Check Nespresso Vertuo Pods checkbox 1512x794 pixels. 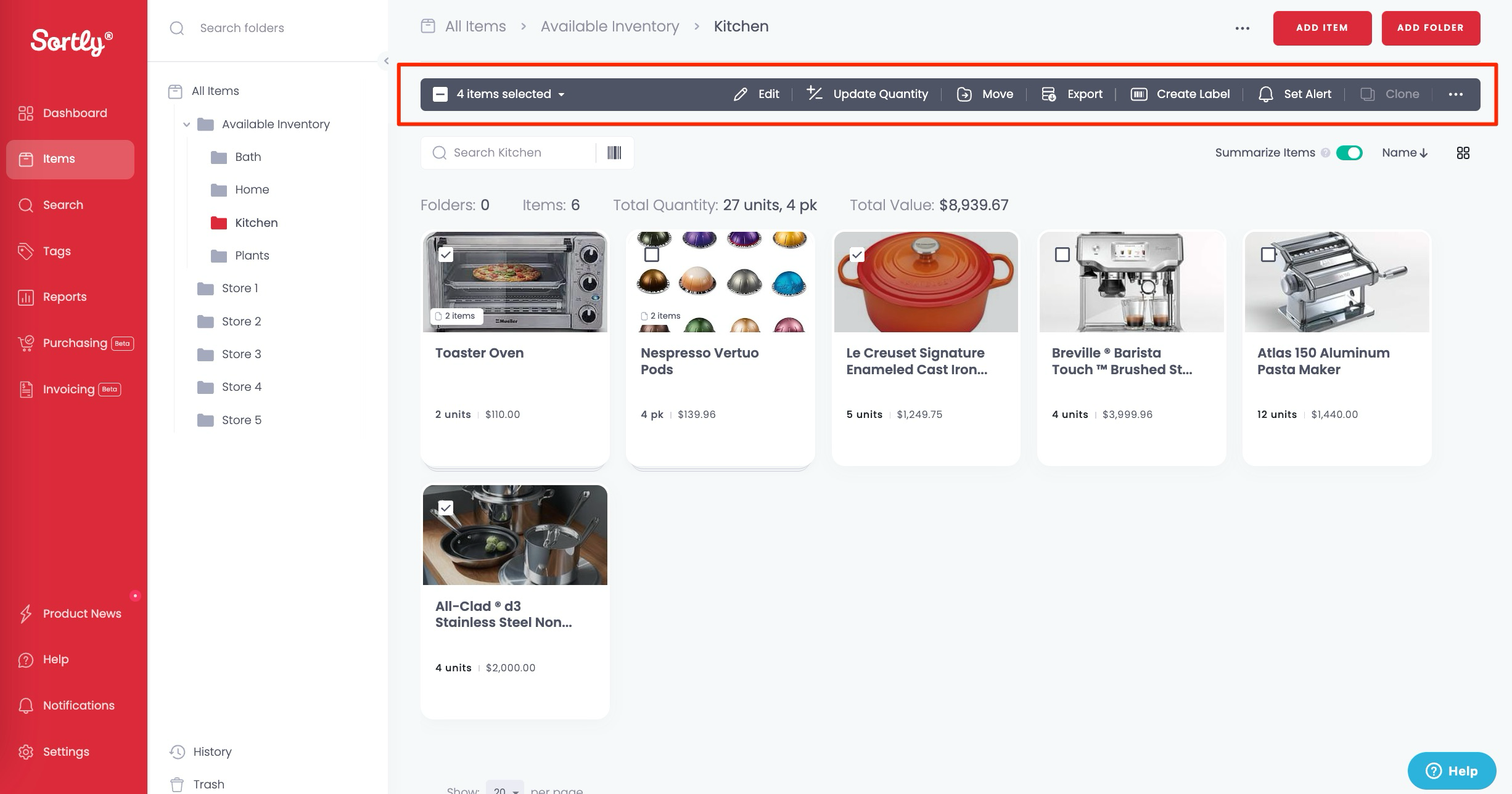click(x=652, y=255)
